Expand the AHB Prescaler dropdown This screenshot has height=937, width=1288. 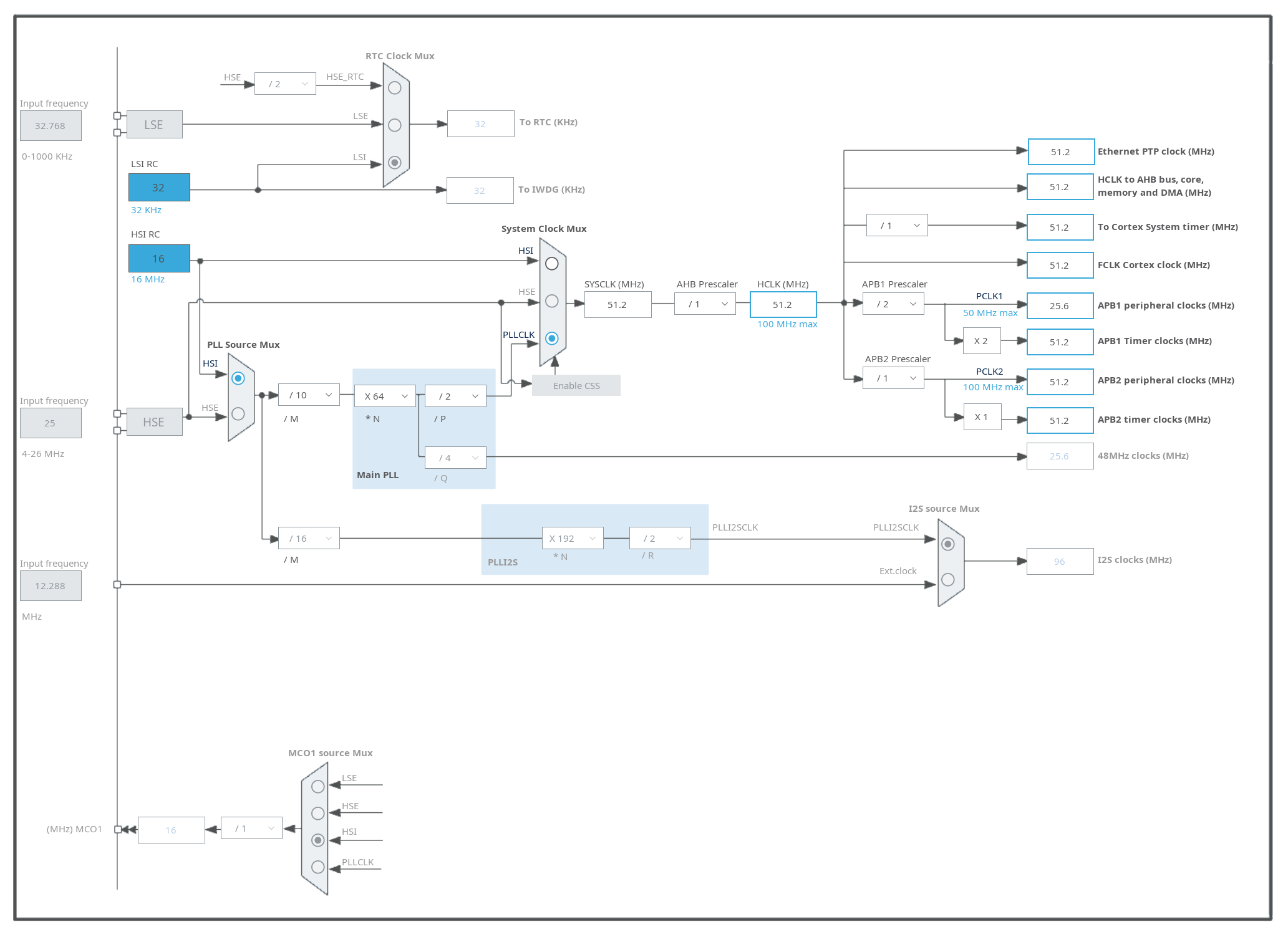706,304
